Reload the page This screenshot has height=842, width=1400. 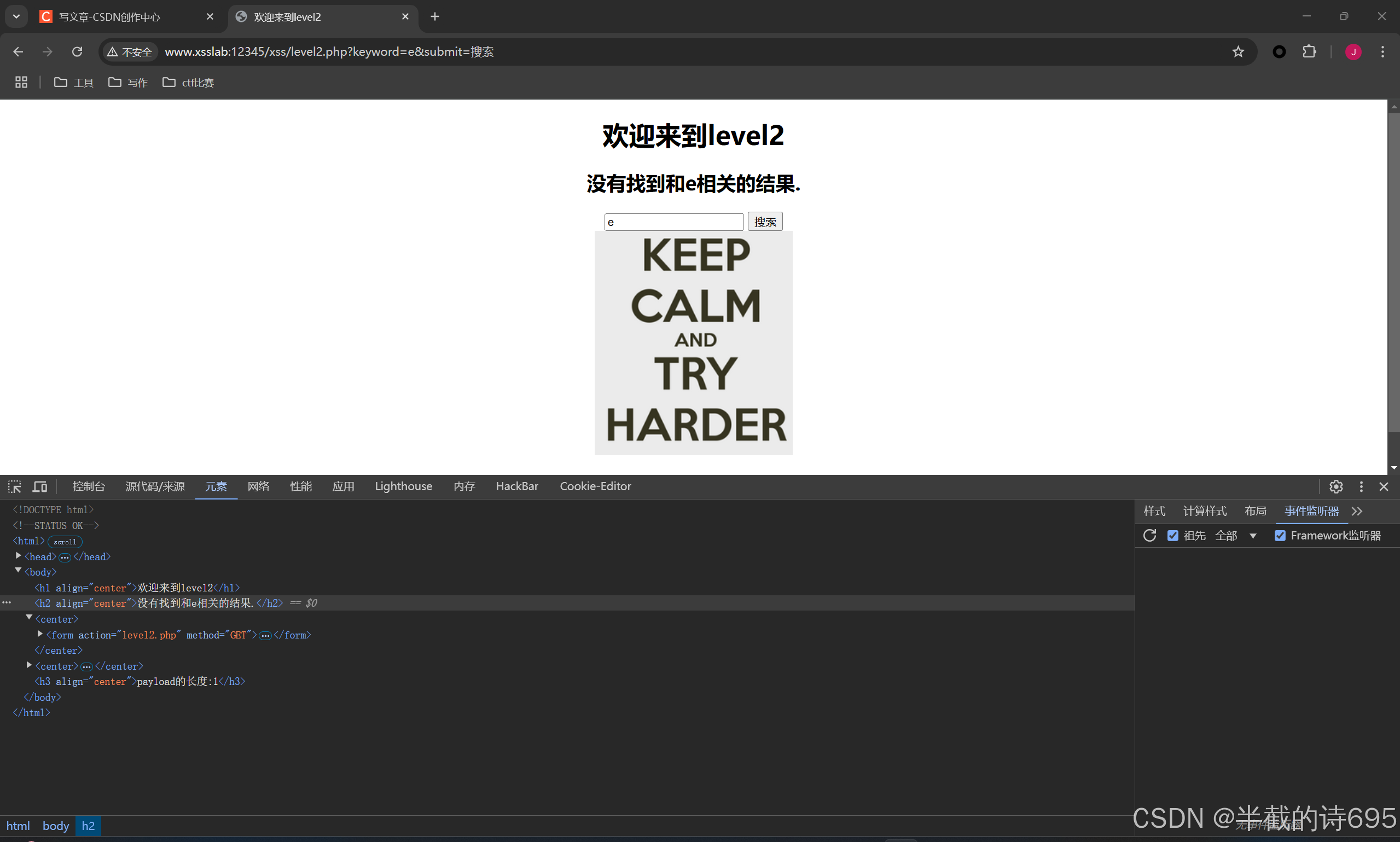77,51
